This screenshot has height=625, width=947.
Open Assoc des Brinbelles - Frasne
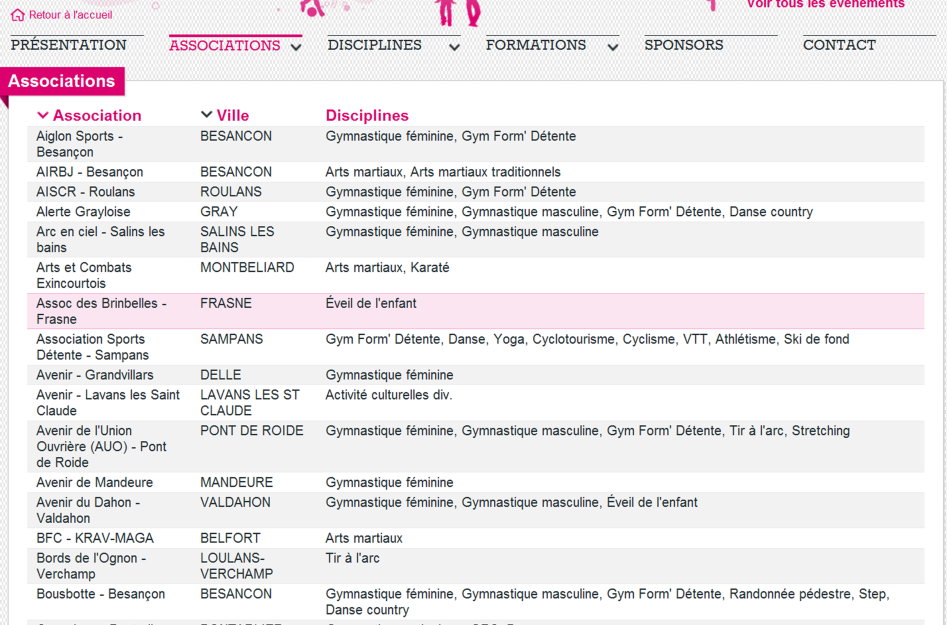coord(101,310)
